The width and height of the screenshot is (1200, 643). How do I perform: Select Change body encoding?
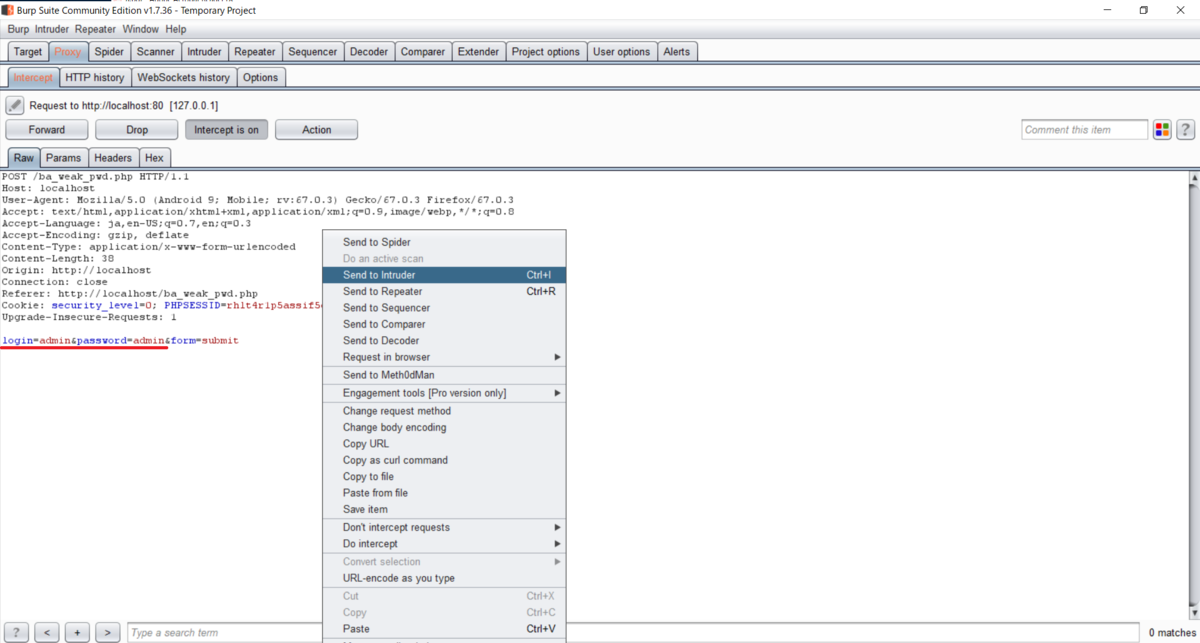(x=444, y=427)
